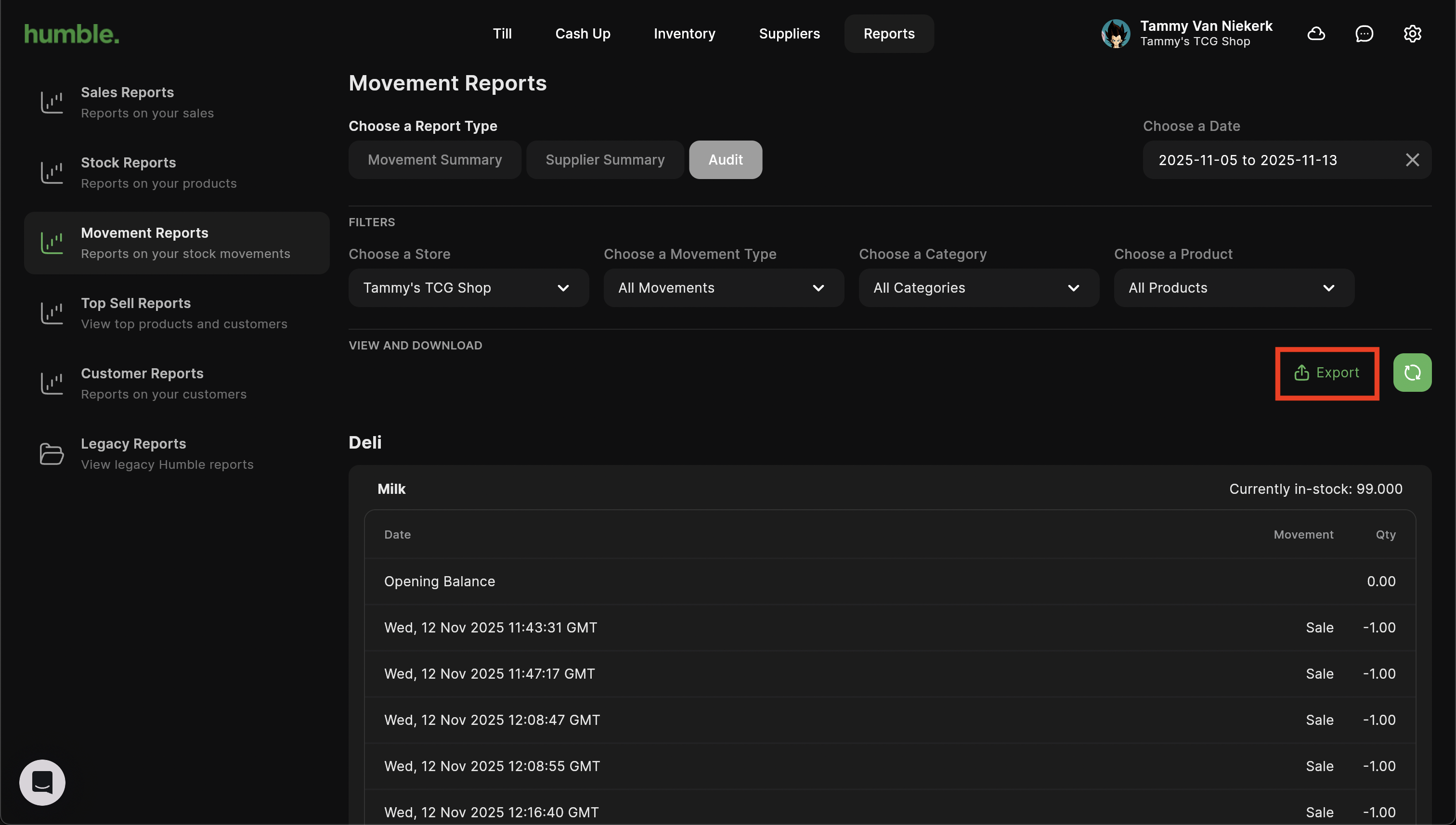Click the humble logo

tap(72, 34)
